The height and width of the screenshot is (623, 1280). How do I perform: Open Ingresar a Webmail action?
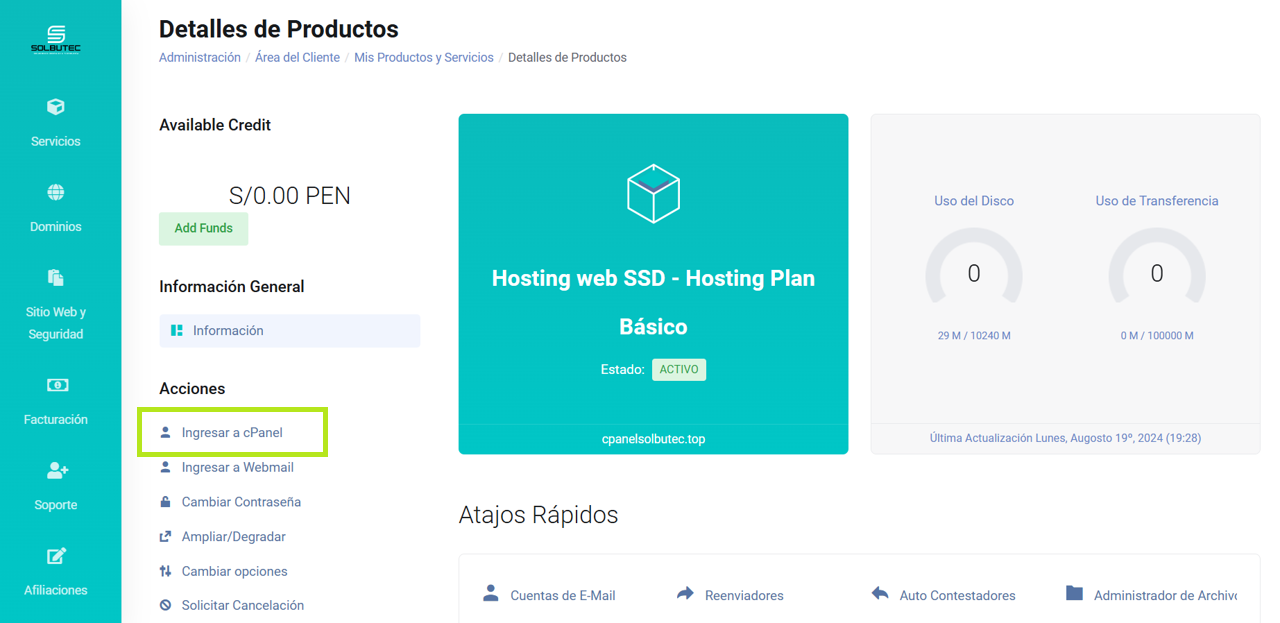point(237,467)
